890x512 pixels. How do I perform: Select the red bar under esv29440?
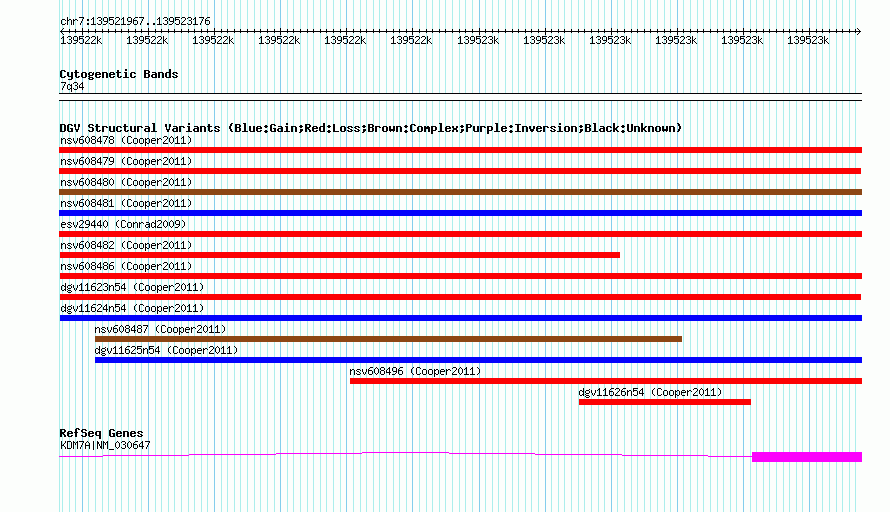click(460, 234)
